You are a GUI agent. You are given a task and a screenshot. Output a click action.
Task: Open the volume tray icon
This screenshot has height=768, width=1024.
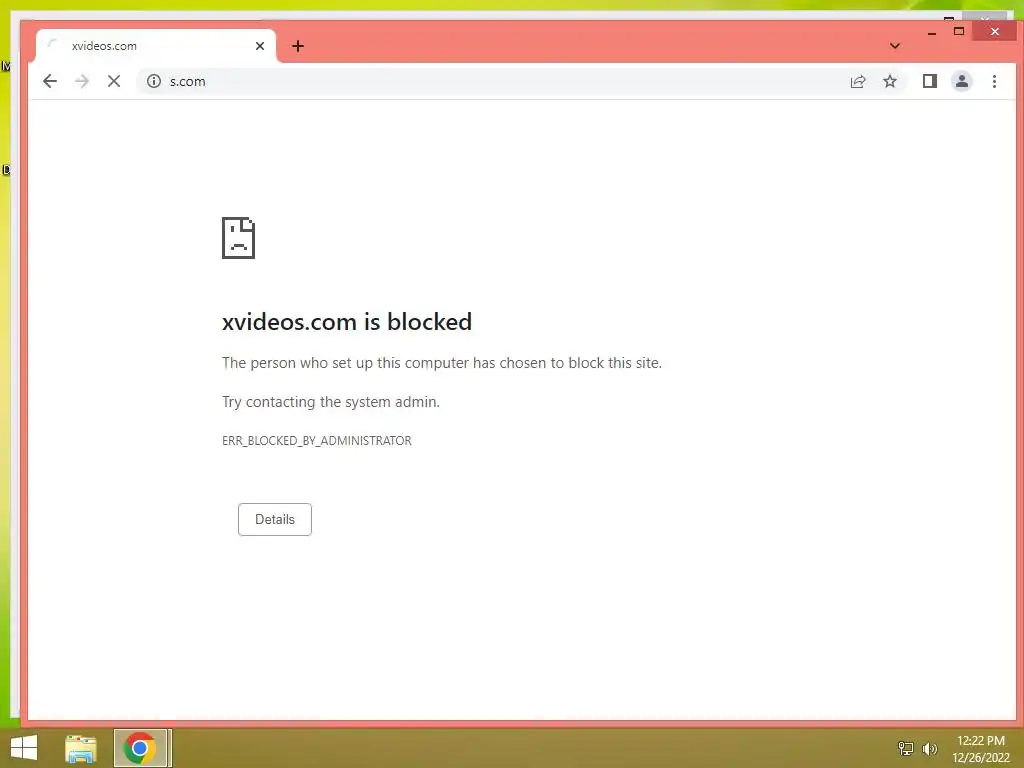click(x=930, y=748)
